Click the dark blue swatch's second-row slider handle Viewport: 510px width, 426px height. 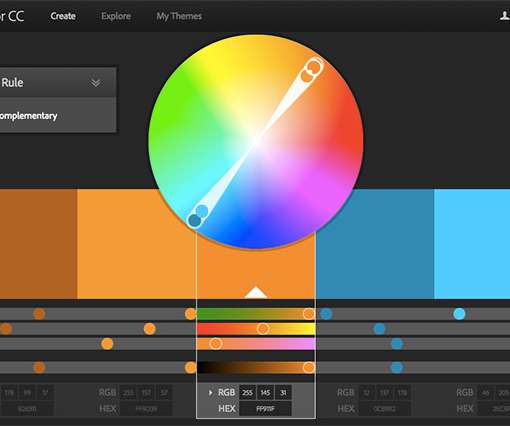click(x=379, y=329)
